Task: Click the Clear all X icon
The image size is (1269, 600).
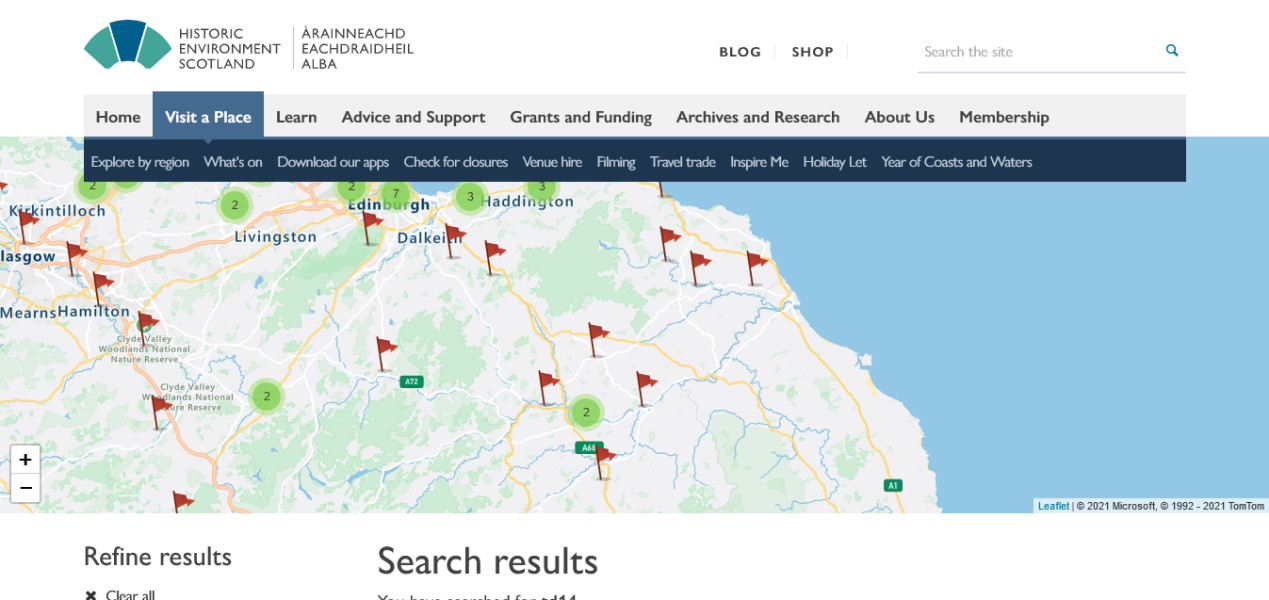Action: click(91, 595)
